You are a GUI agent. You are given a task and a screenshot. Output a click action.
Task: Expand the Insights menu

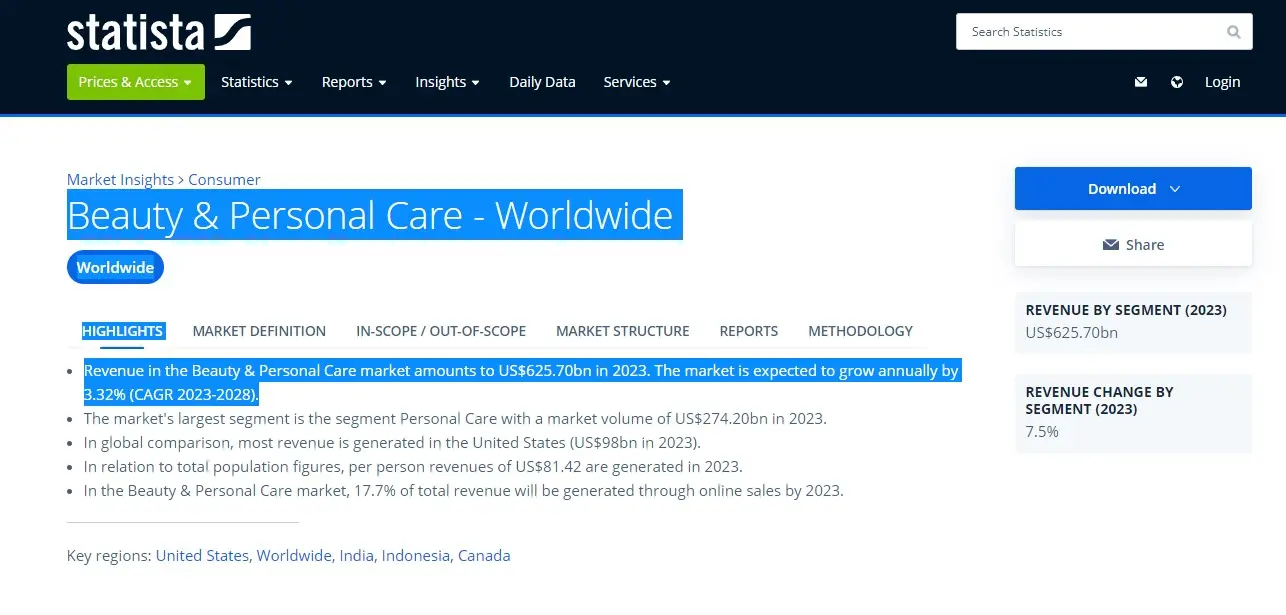(448, 82)
